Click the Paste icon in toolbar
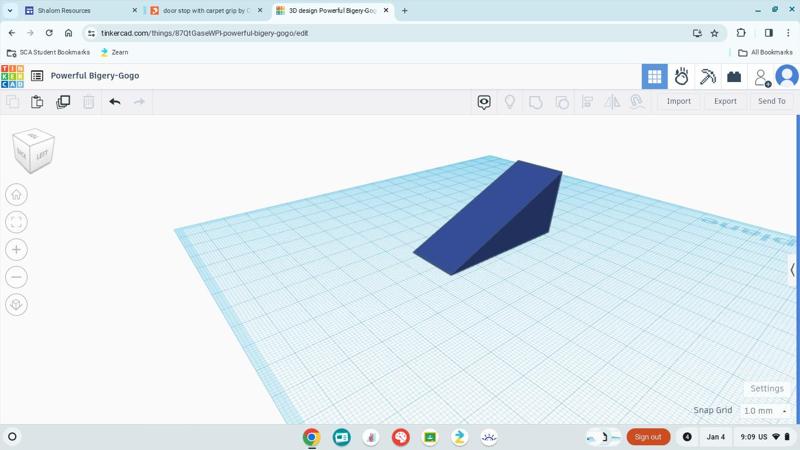 37,101
